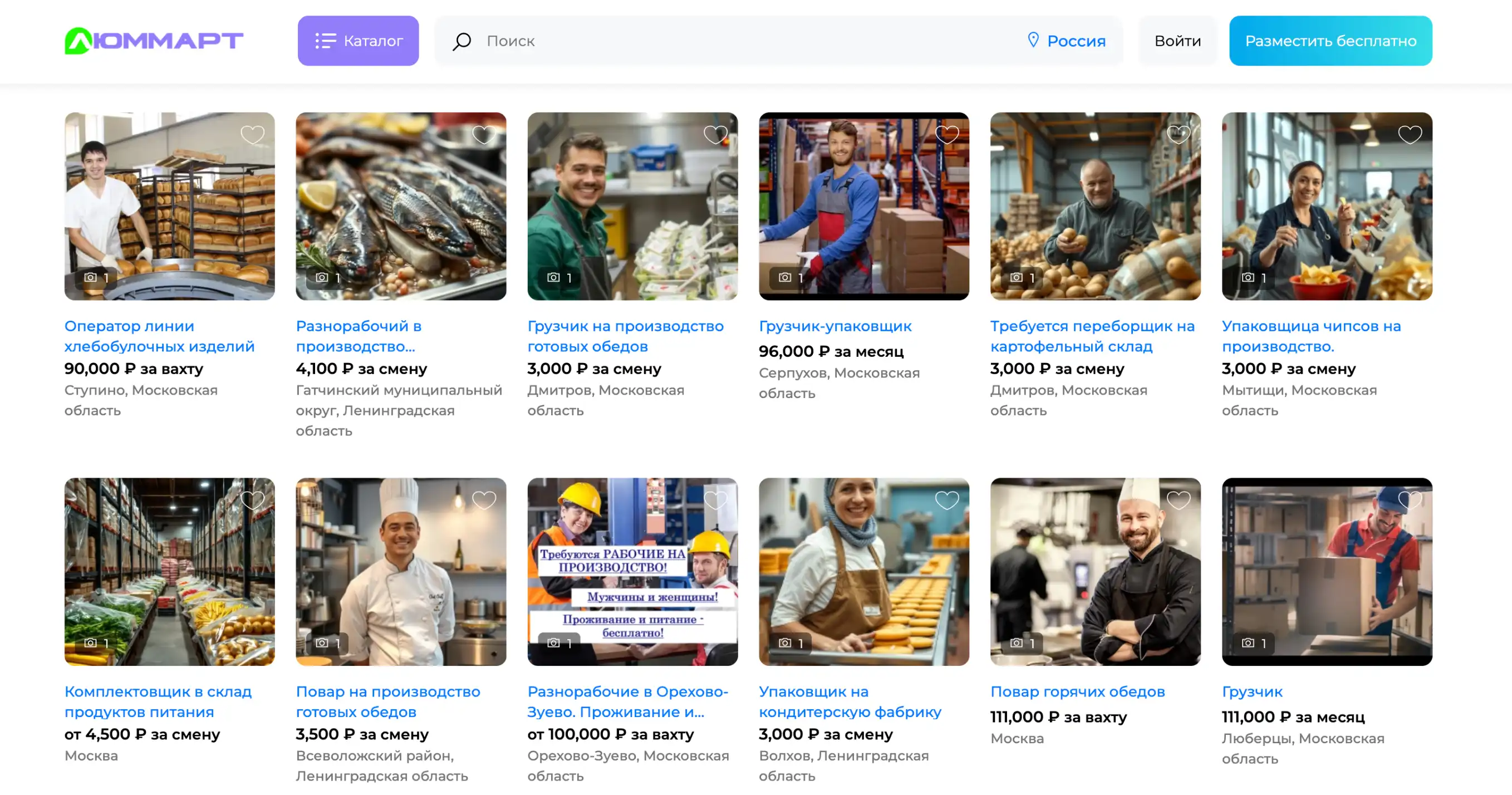Click the location pin icon next to Россия
1512x795 pixels.
(1033, 40)
